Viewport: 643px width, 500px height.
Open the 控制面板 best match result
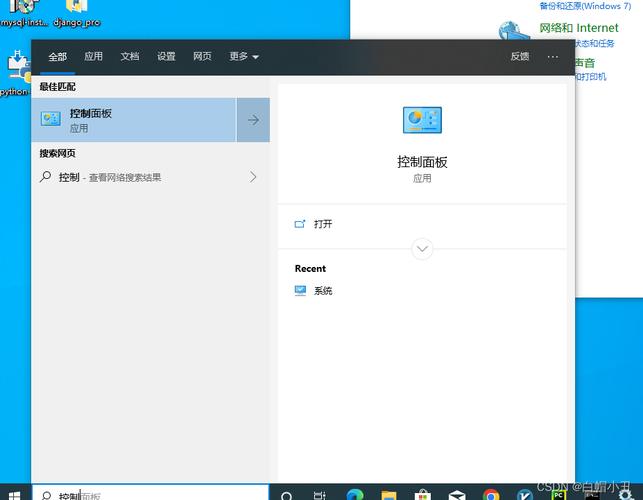(x=135, y=120)
